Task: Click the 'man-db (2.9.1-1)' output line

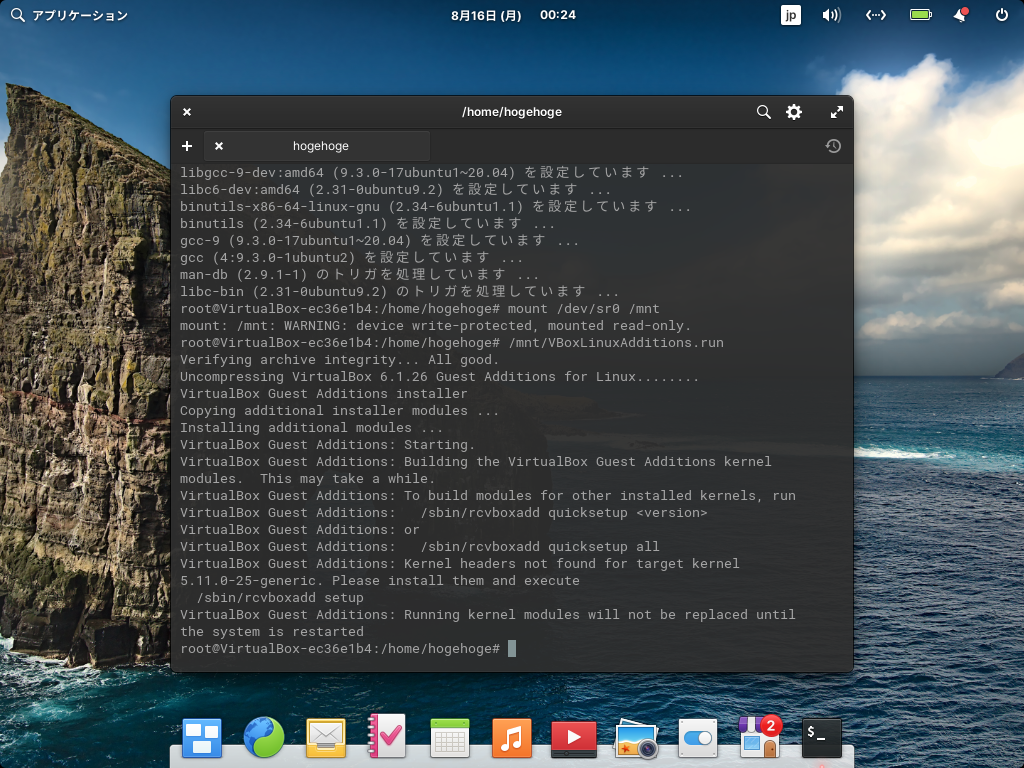Action: pos(359,275)
